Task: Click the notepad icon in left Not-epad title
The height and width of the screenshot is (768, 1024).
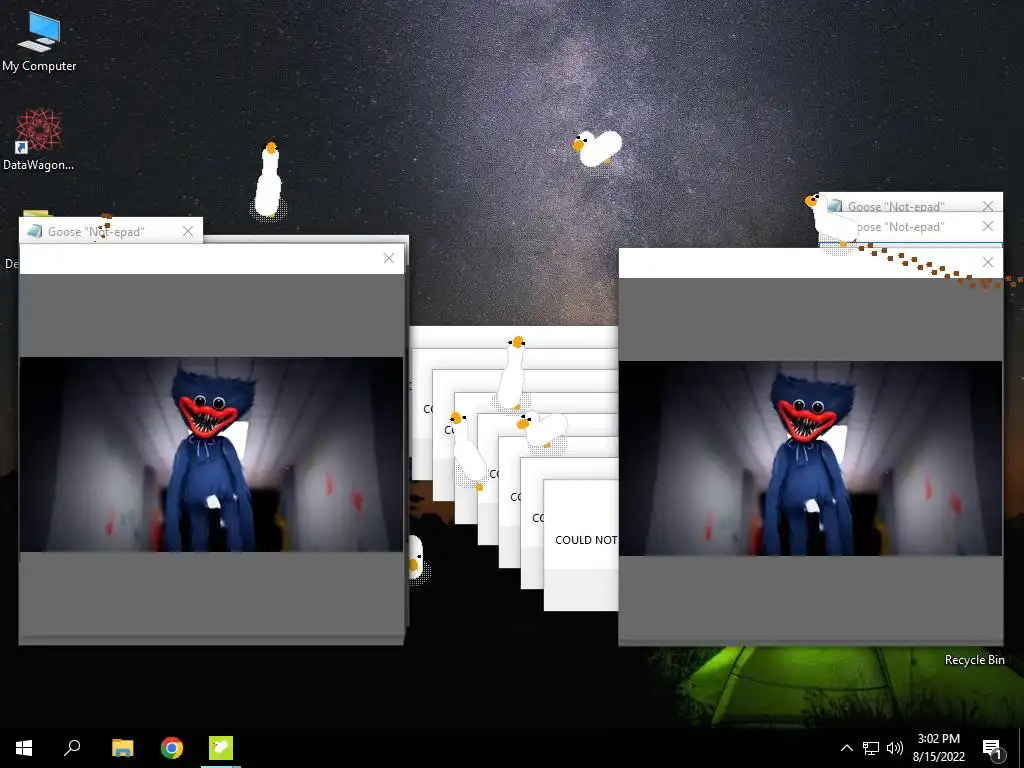Action: (x=35, y=231)
